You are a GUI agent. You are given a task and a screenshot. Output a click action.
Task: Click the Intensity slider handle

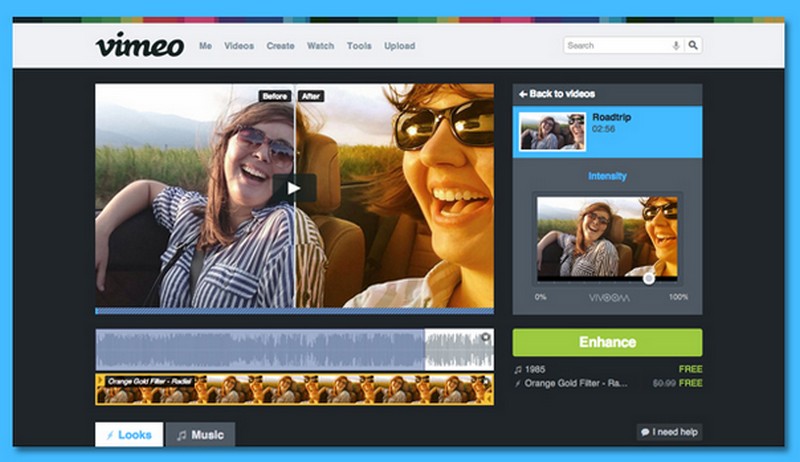tap(649, 278)
